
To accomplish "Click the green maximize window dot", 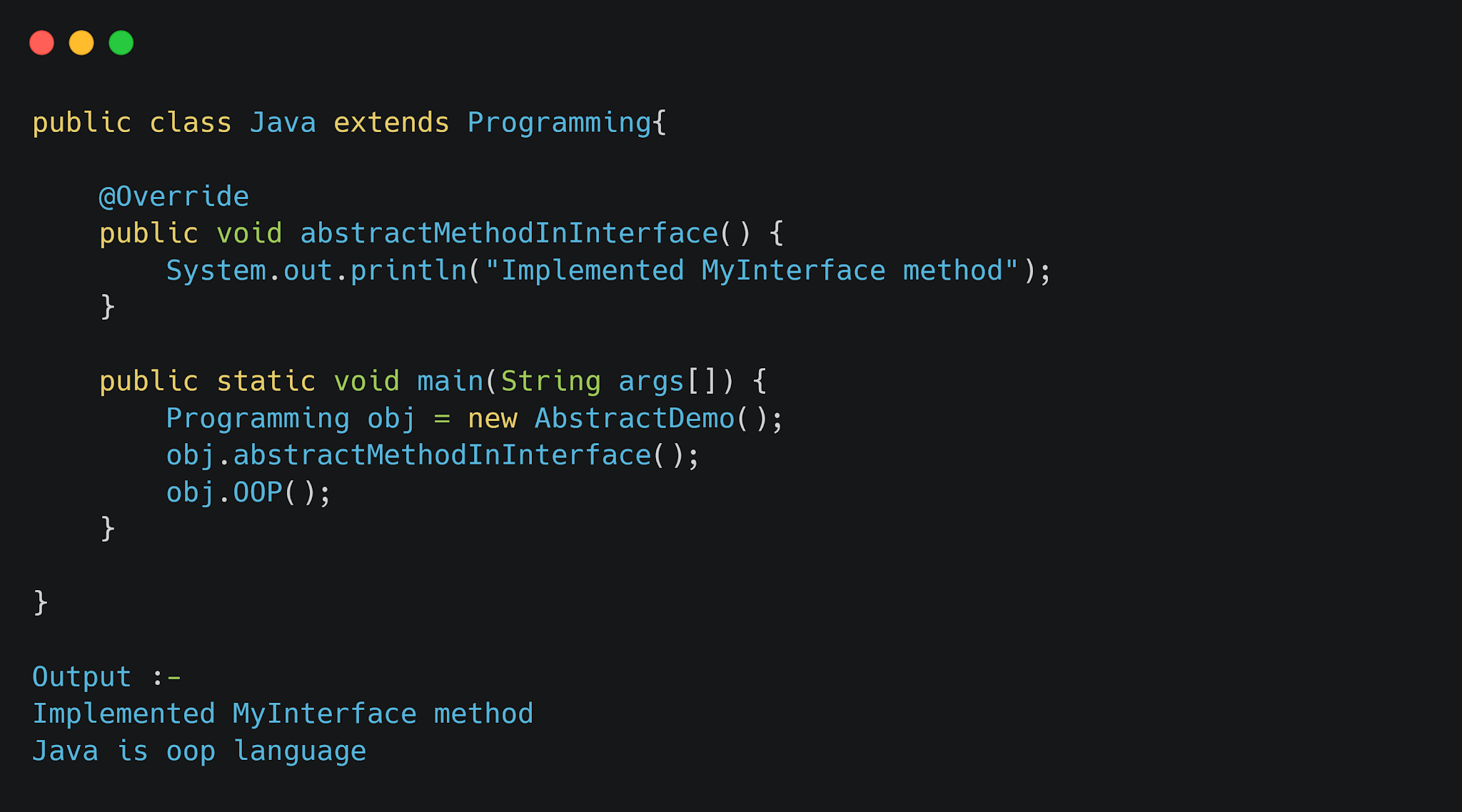I will [121, 43].
